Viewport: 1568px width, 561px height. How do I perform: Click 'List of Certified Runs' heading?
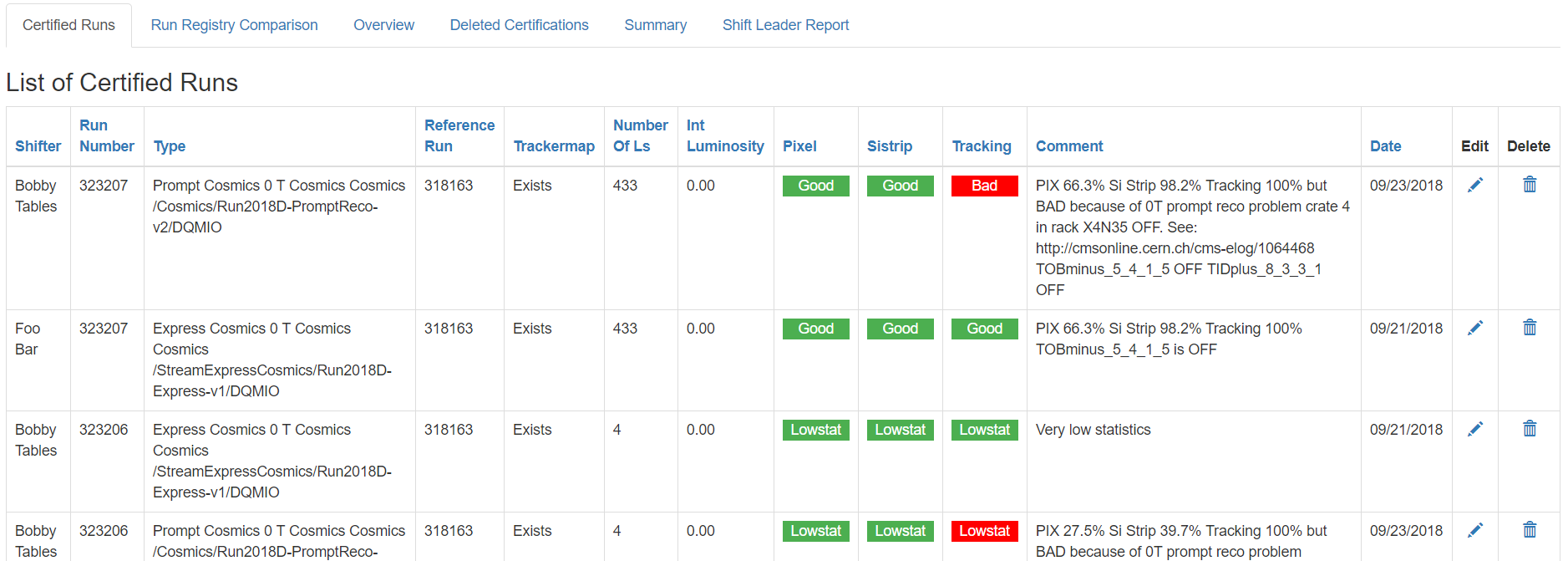tap(122, 83)
